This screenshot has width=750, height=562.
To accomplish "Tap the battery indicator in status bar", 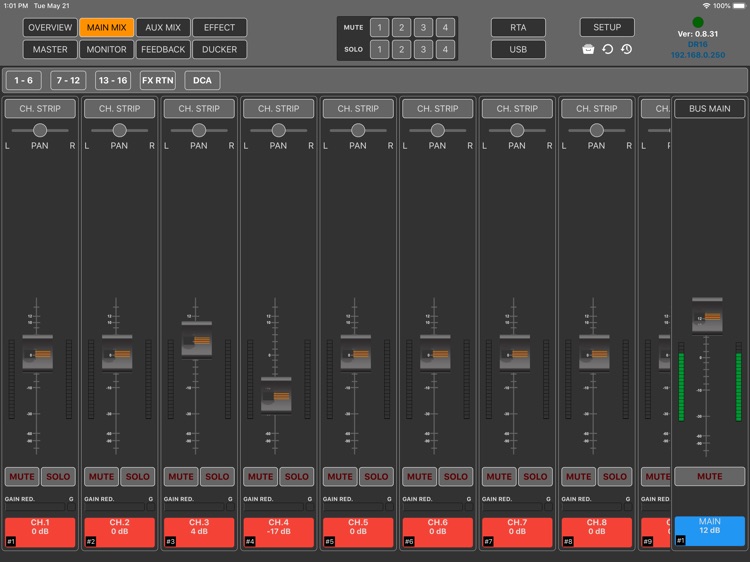I will pos(739,6).
